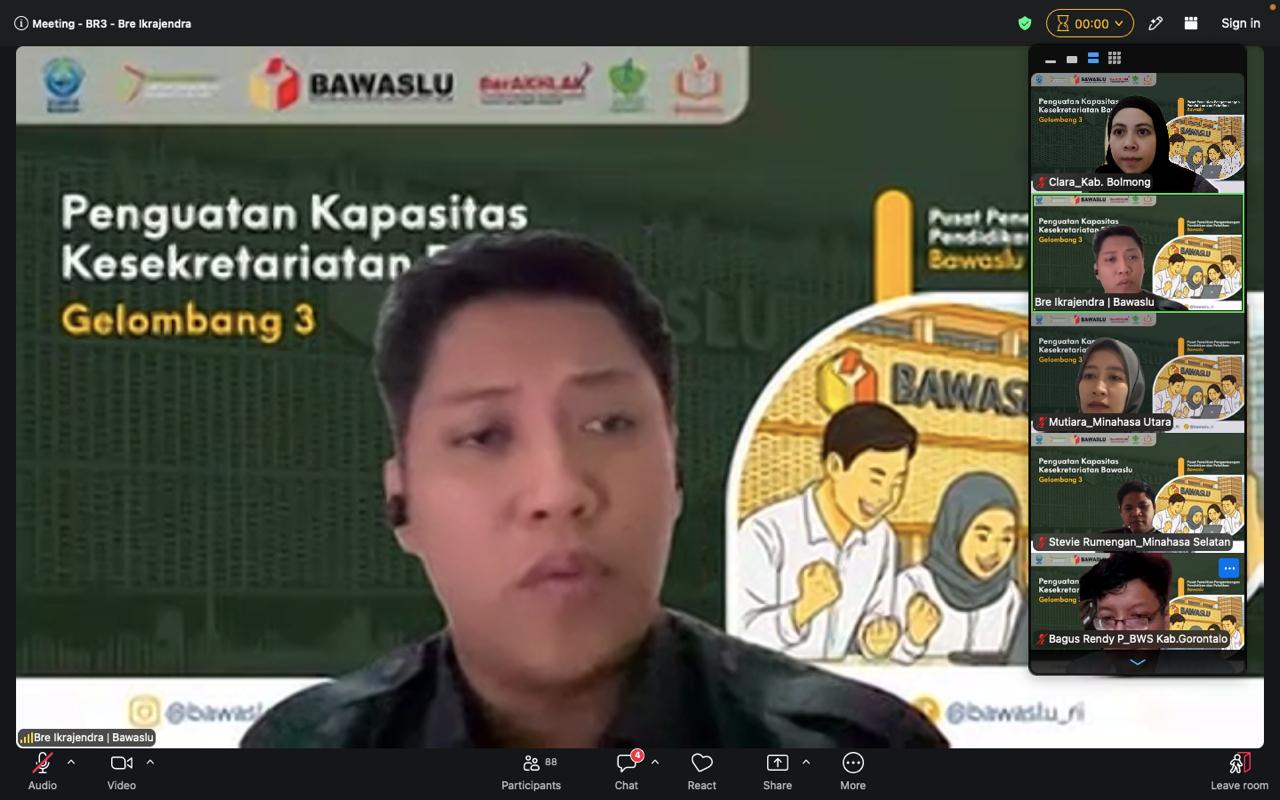This screenshot has height=800, width=1280.
Task: Open the Participants panel
Action: [x=531, y=770]
